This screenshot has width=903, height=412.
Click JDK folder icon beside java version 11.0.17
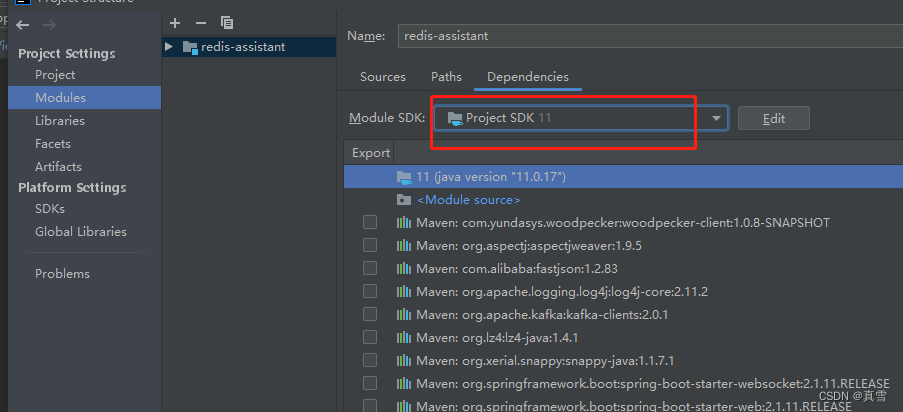[404, 177]
